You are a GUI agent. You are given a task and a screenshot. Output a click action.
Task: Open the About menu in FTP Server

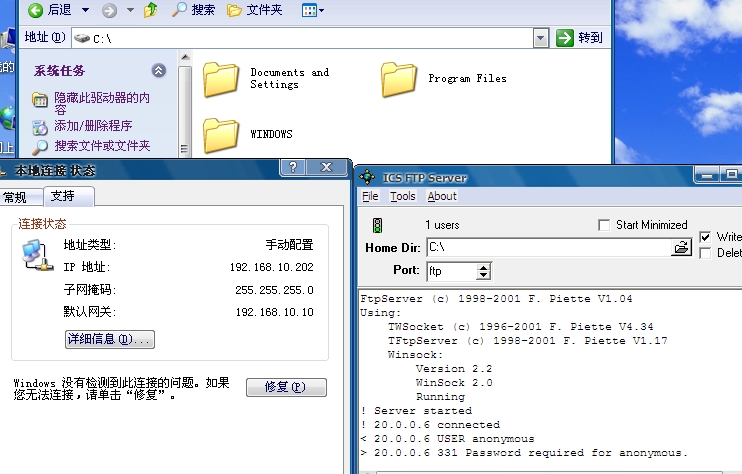(x=442, y=196)
